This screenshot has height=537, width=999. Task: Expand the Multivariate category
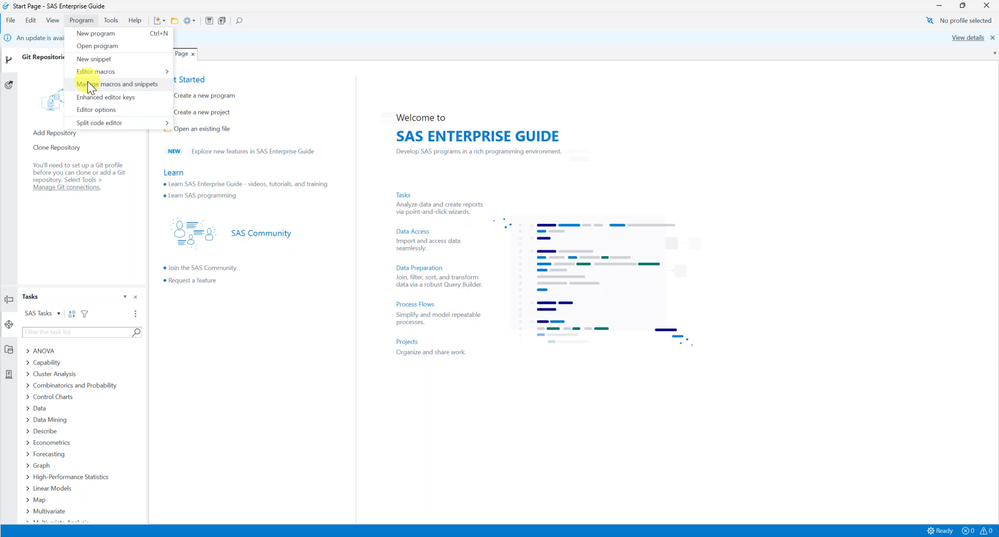tap(27, 512)
